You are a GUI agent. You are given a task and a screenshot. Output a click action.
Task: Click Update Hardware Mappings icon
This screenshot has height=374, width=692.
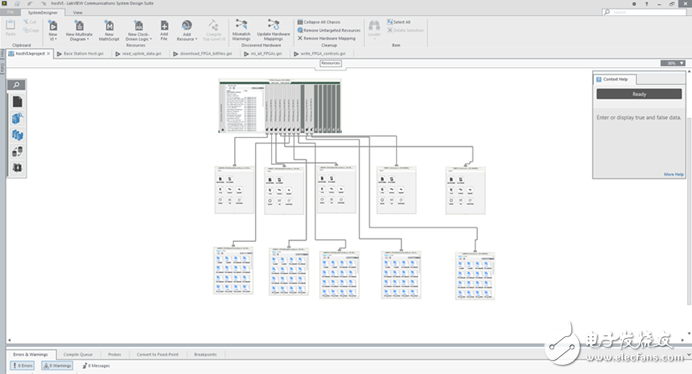[273, 25]
